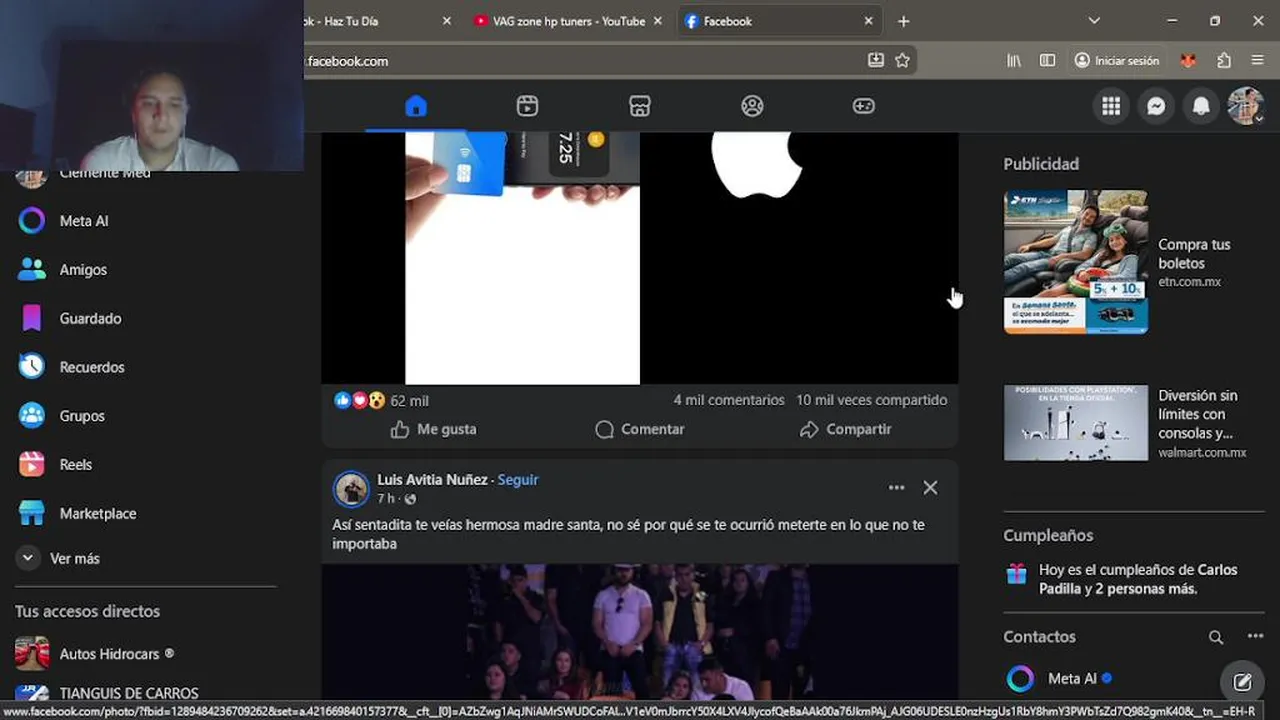Open Luis Avitia Nuñez profile picture
Viewport: 1280px width, 720px height.
(351, 489)
